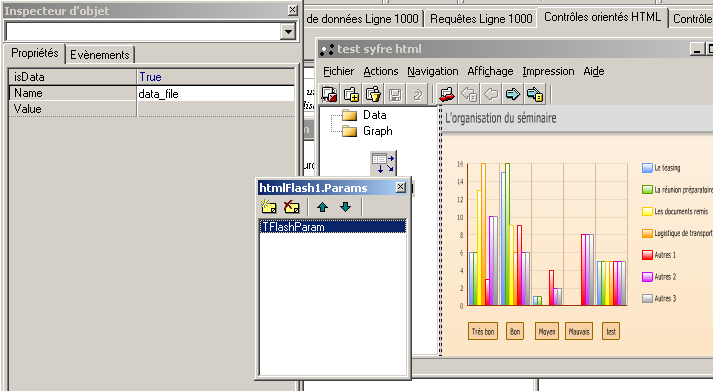The height and width of the screenshot is (391, 713).
Task: Switch to the Propriétés tab
Action: click(x=35, y=54)
